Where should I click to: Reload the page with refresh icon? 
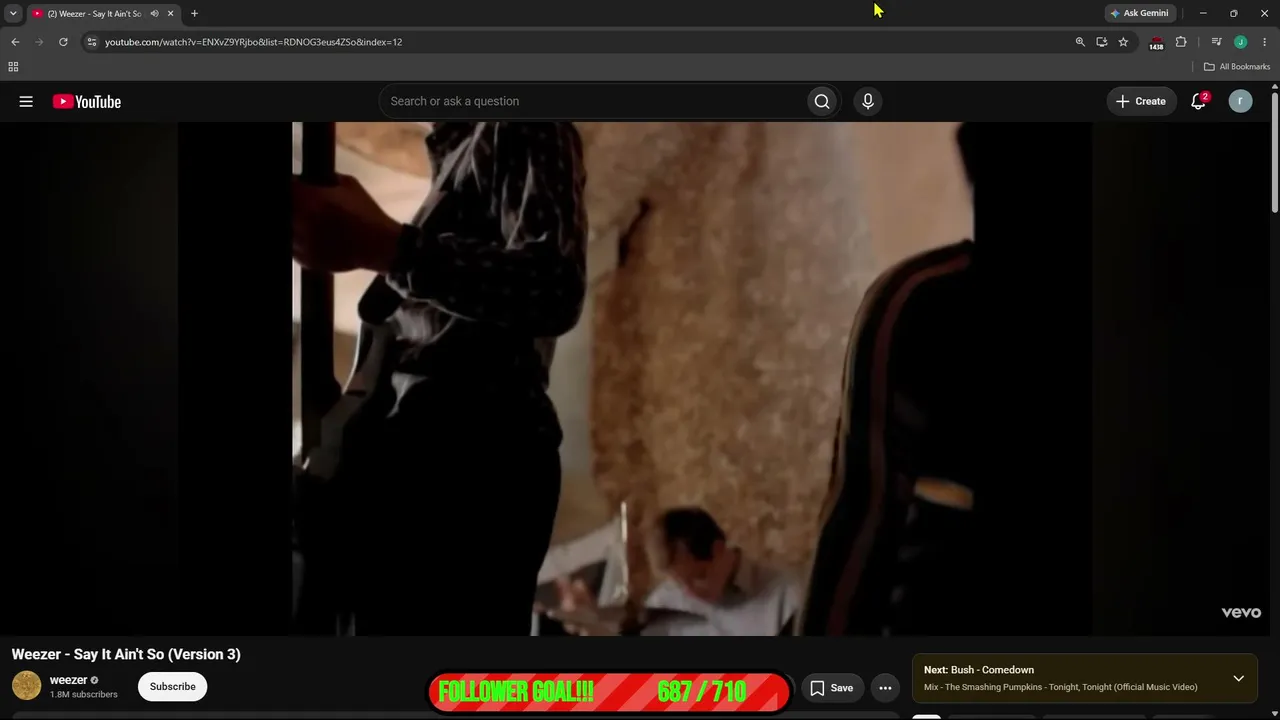63,42
